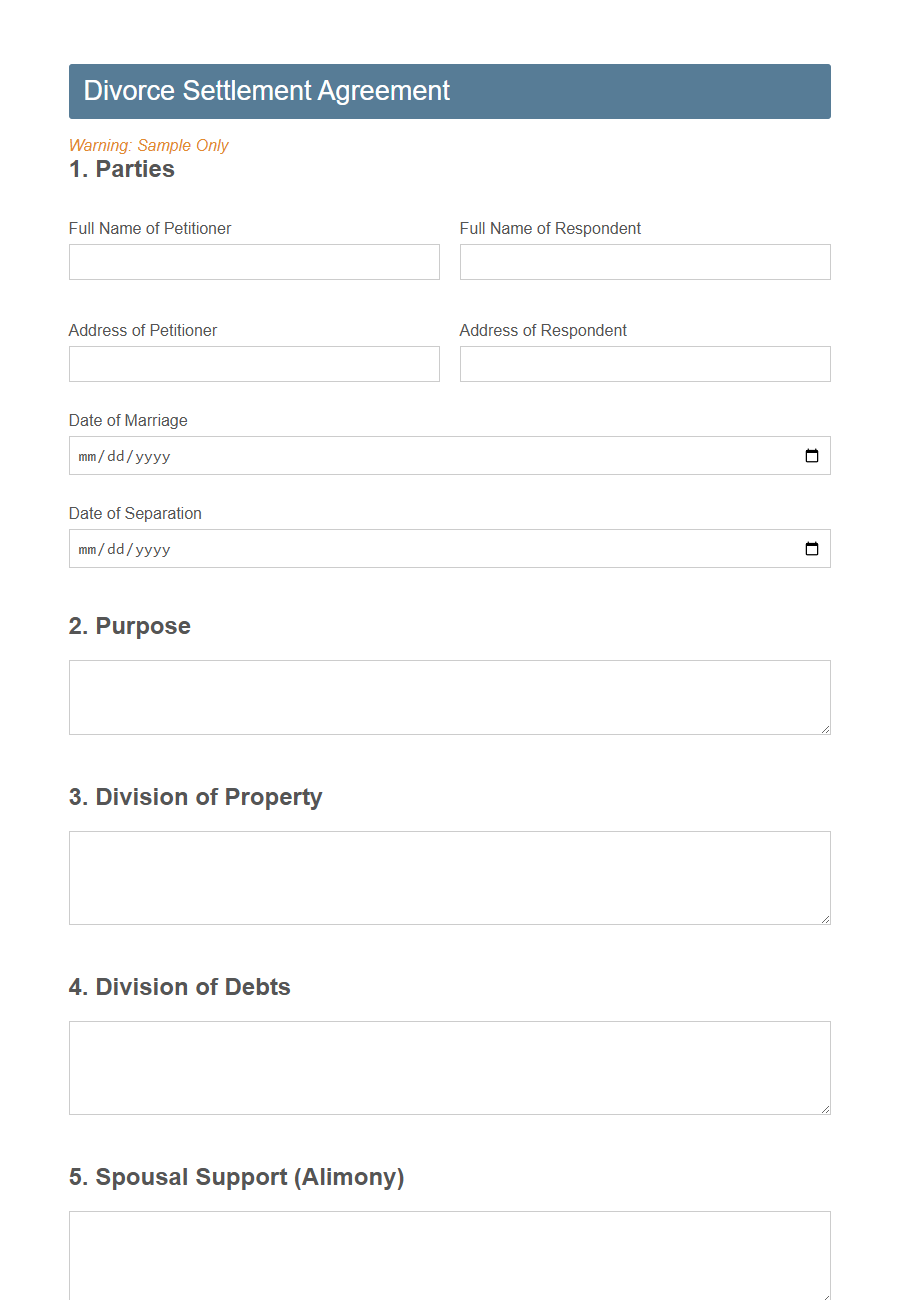Open the Date of Separation calendar picker

(810, 548)
